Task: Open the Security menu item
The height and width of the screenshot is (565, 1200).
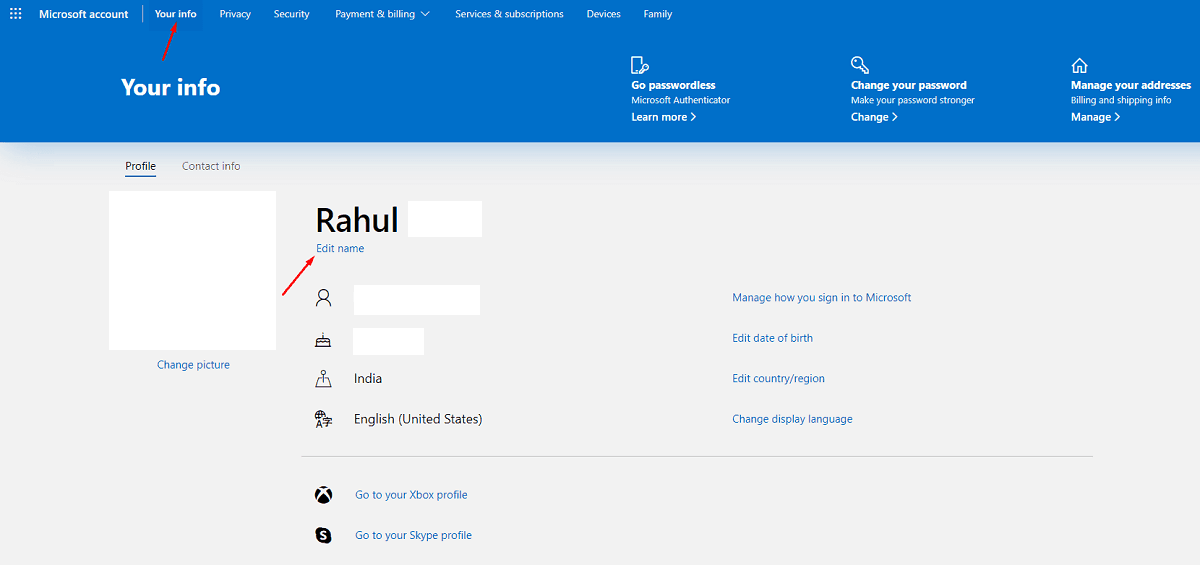Action: (292, 14)
